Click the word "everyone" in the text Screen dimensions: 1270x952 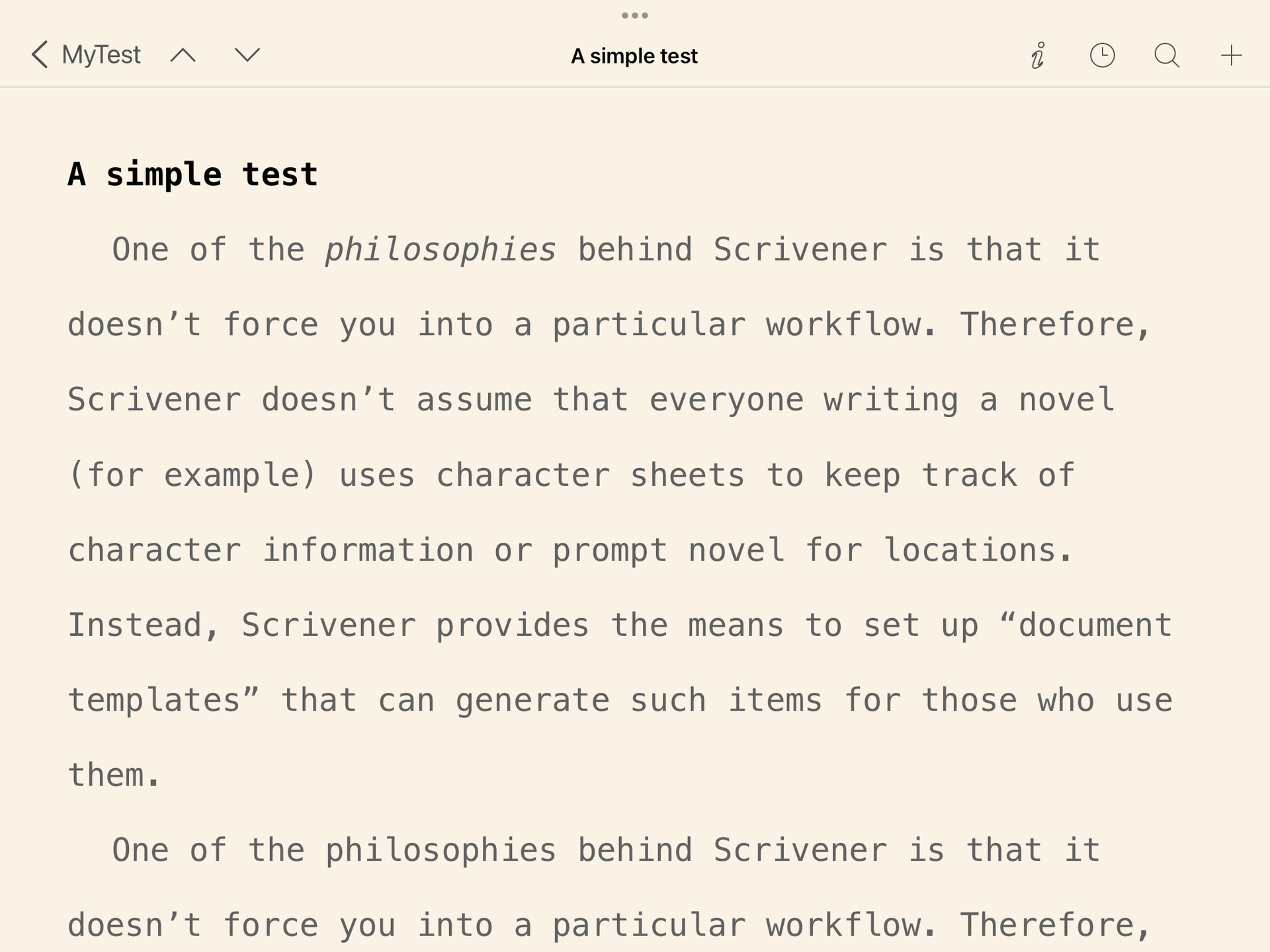click(x=726, y=400)
